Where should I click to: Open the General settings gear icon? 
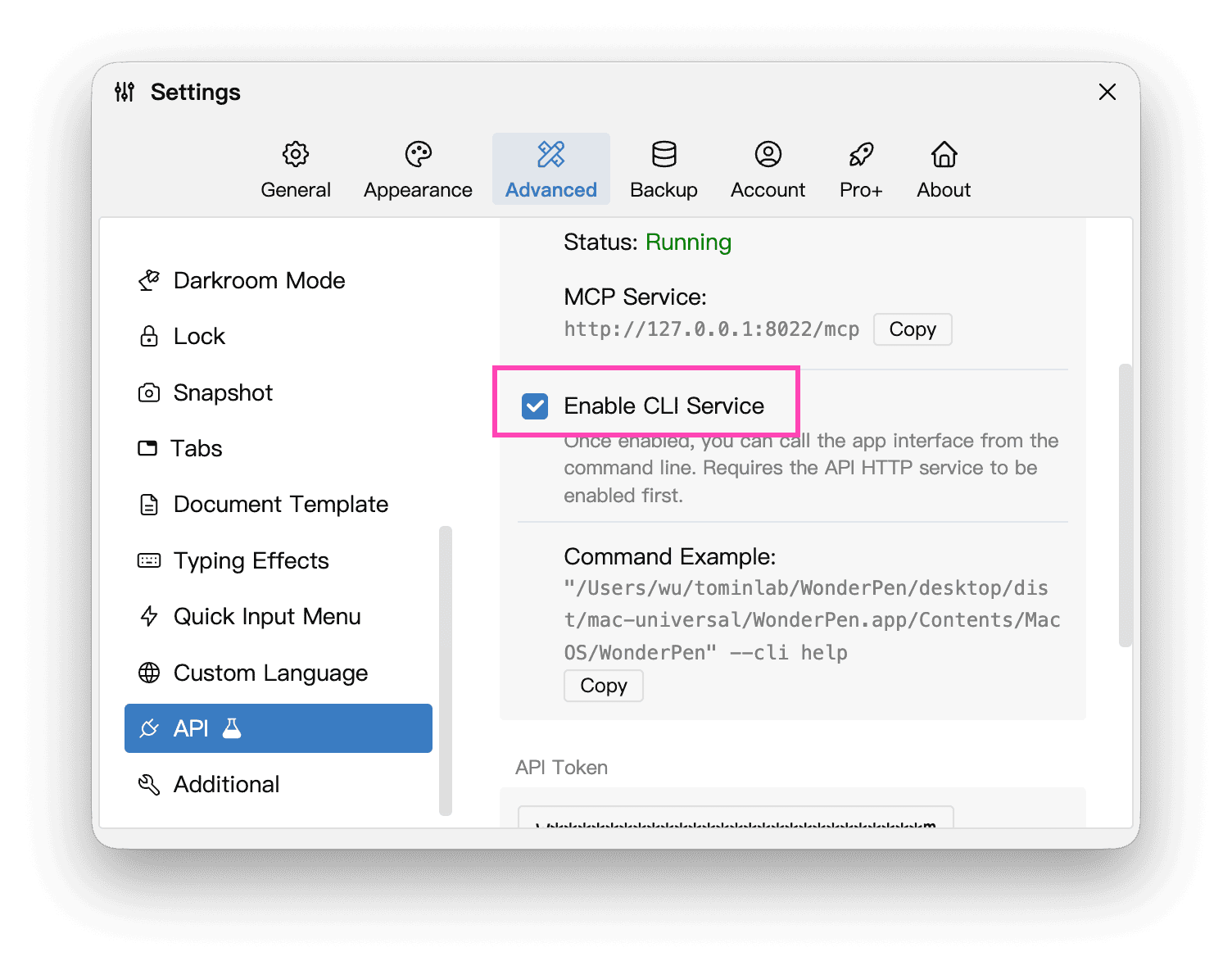coord(296,154)
